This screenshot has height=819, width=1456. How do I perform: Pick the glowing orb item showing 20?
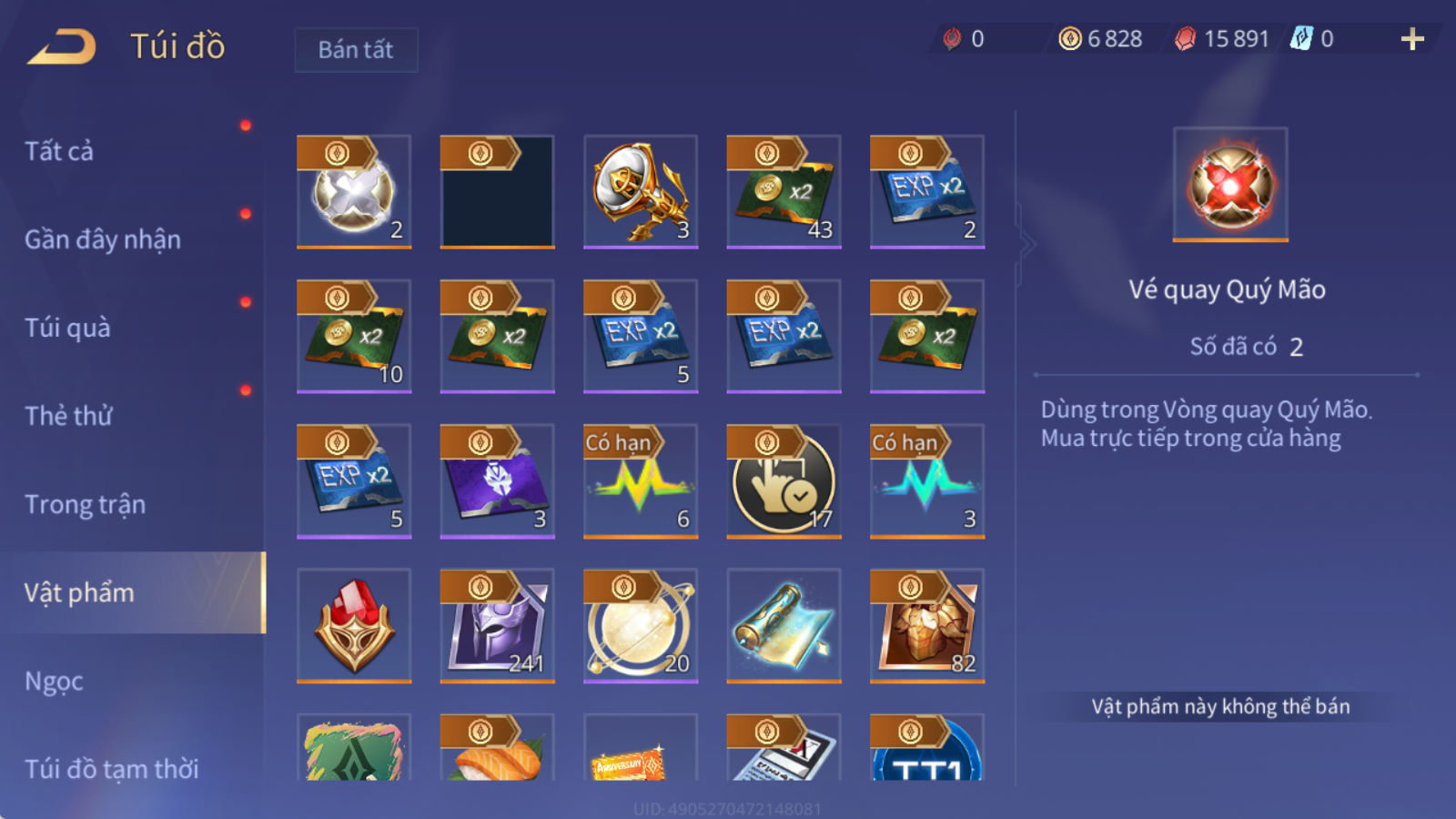tap(641, 626)
